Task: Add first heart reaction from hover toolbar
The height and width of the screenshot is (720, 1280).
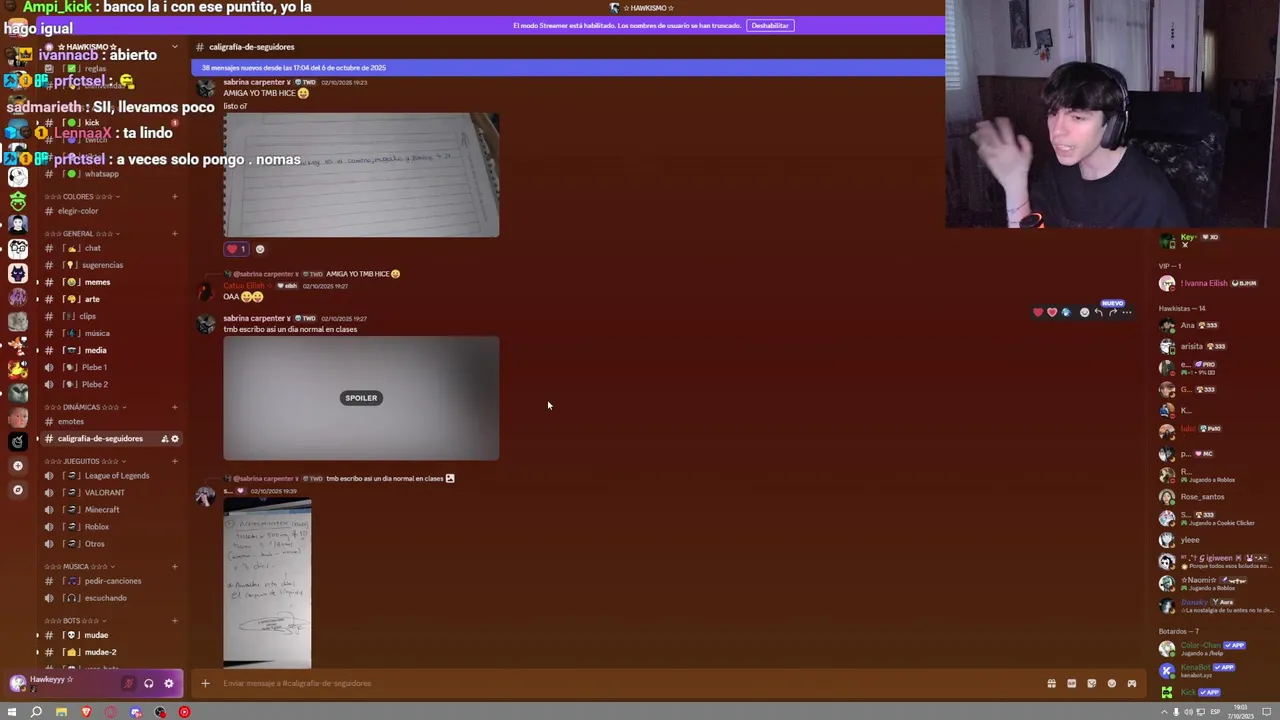Action: pos(1038,313)
